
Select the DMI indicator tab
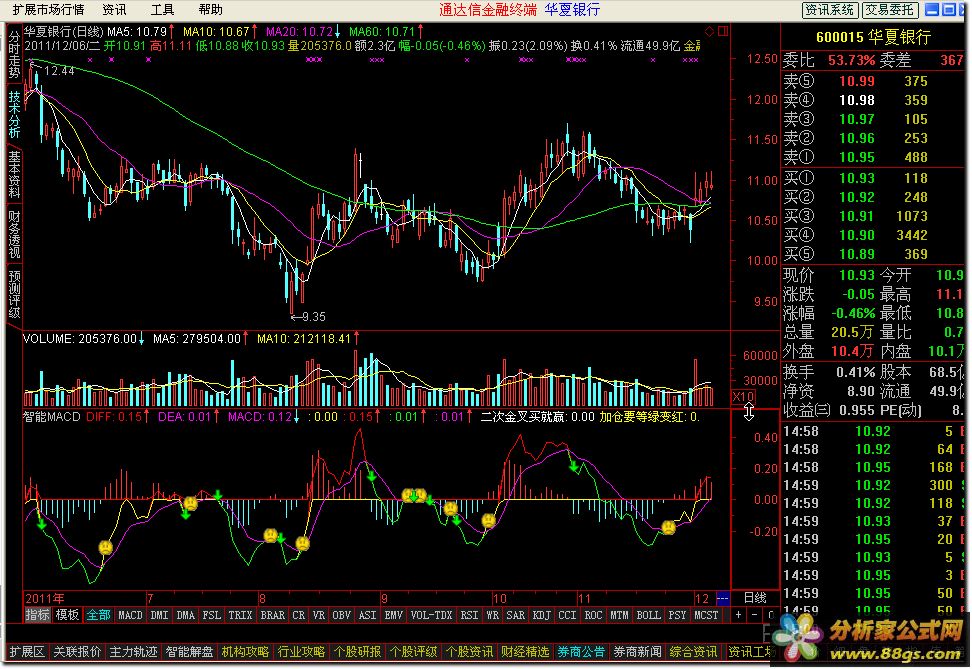[159, 615]
